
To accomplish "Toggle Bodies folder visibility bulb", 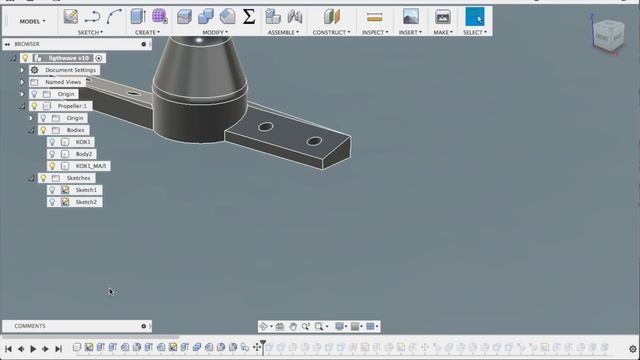I will [x=43, y=130].
